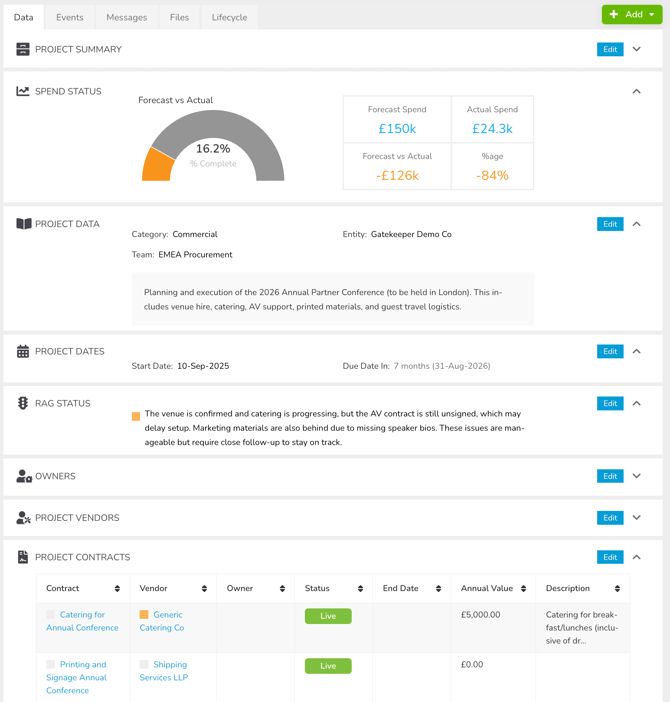Screen dimensions: 670x702
Task: Click the Project Dates calendar icon
Action: pos(23,351)
